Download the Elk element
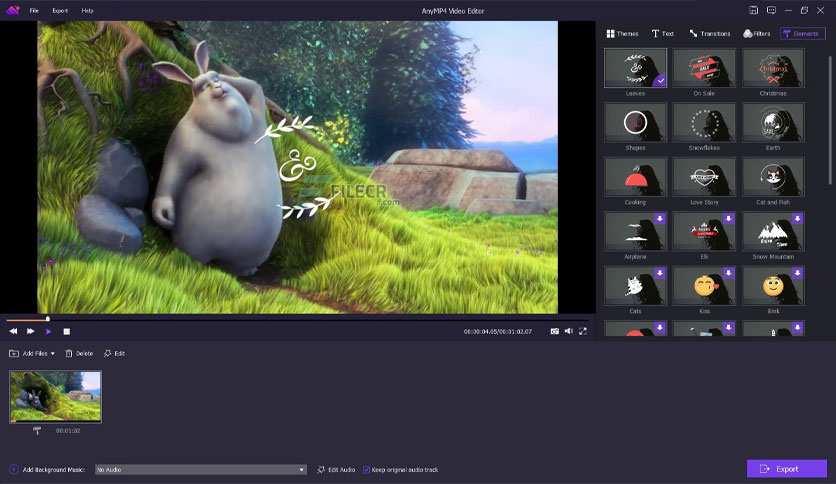Viewport: 836px width, 484px height. (729, 218)
